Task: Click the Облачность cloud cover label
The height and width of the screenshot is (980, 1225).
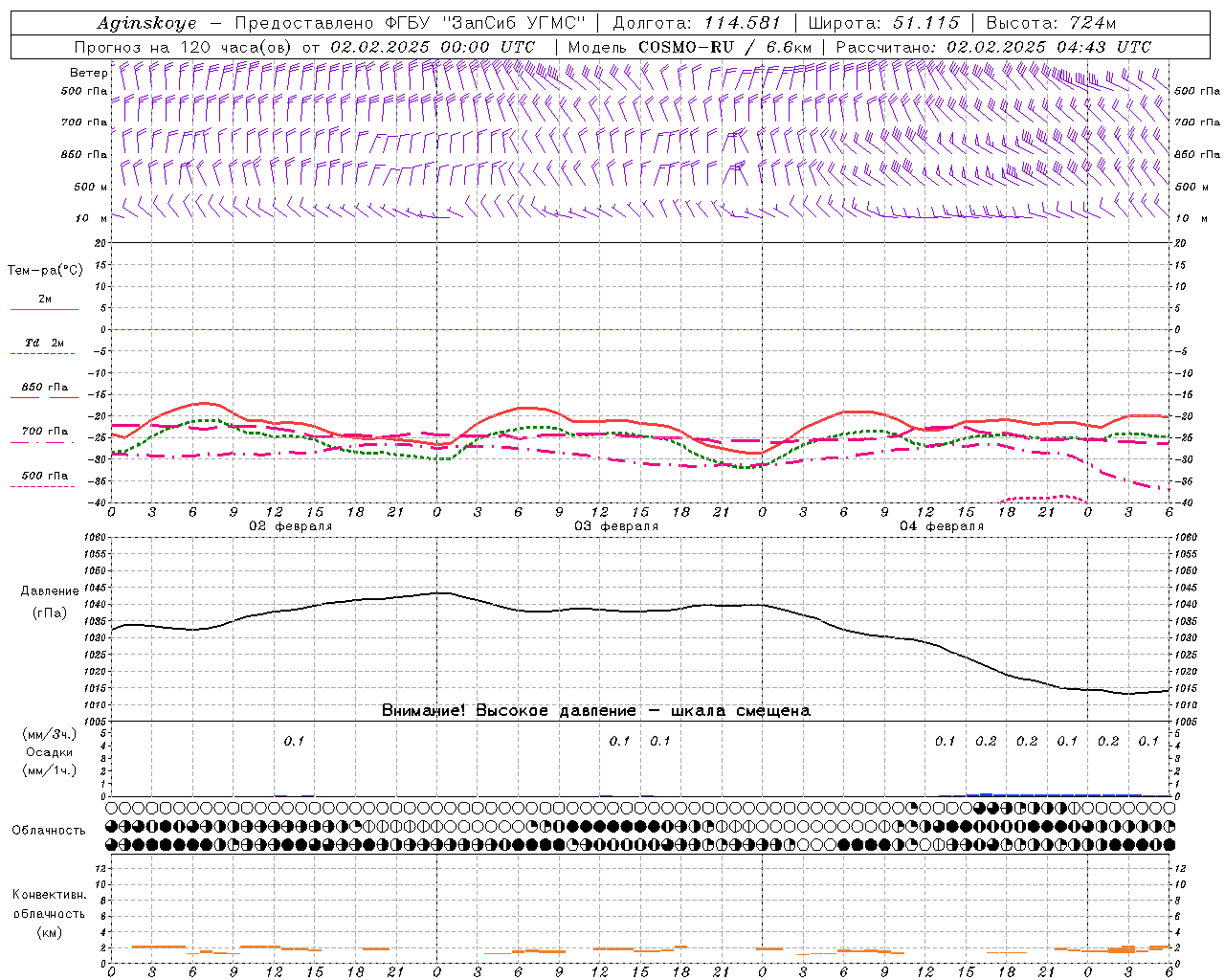Action: 49,831
